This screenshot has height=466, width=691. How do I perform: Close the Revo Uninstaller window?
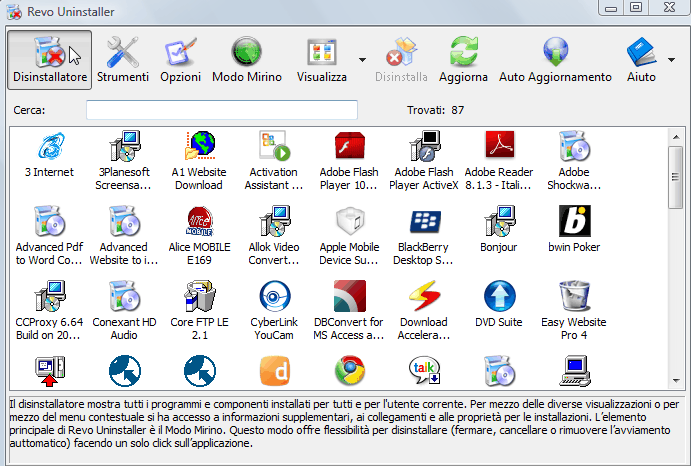(x=669, y=7)
